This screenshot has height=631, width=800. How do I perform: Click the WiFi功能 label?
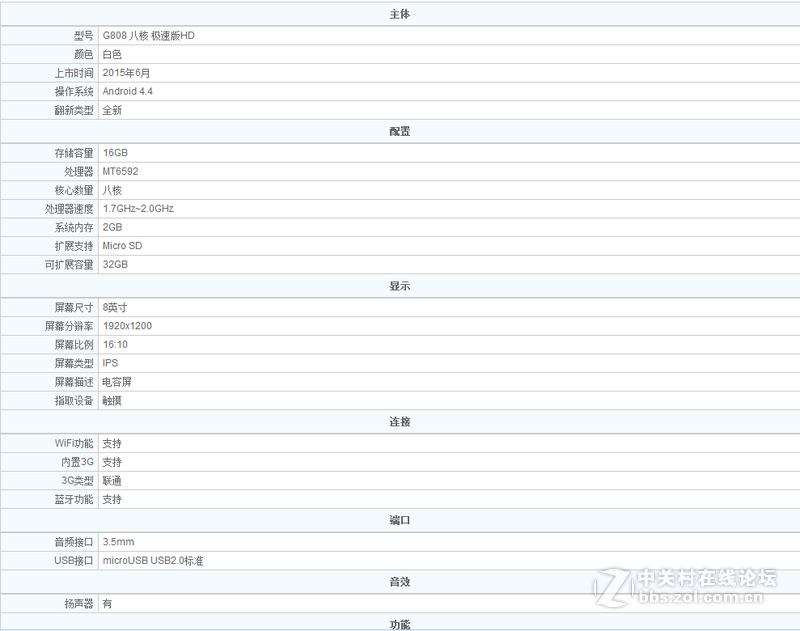[74, 443]
